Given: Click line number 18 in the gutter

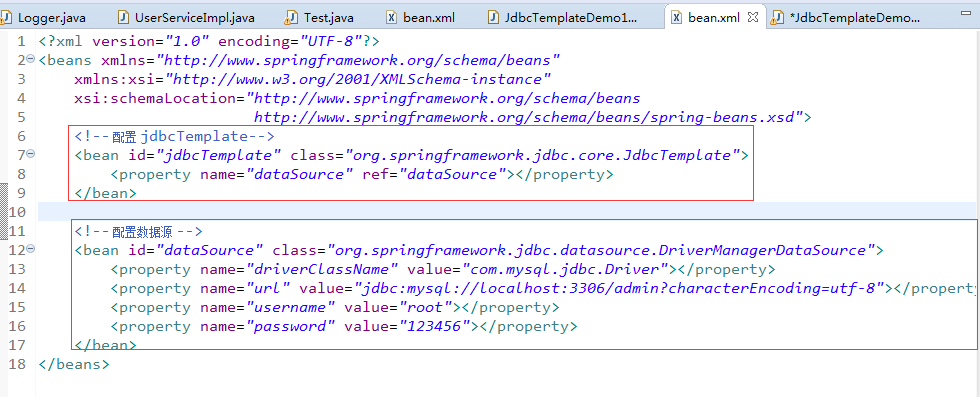Looking at the screenshot, I should point(18,364).
